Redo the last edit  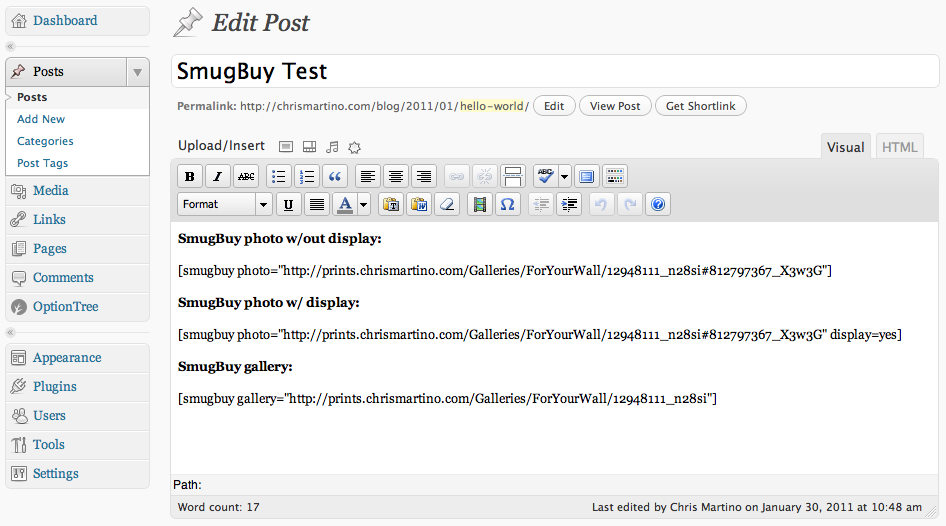(630, 204)
